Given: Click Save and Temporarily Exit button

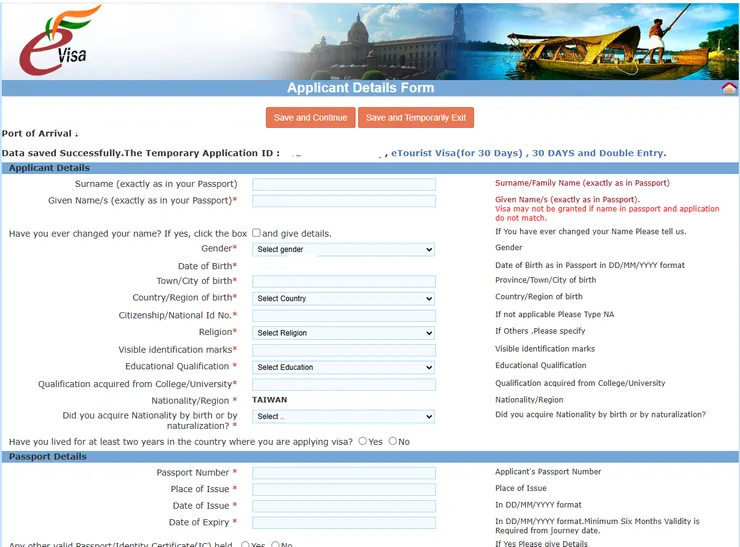Looking at the screenshot, I should coord(416,118).
